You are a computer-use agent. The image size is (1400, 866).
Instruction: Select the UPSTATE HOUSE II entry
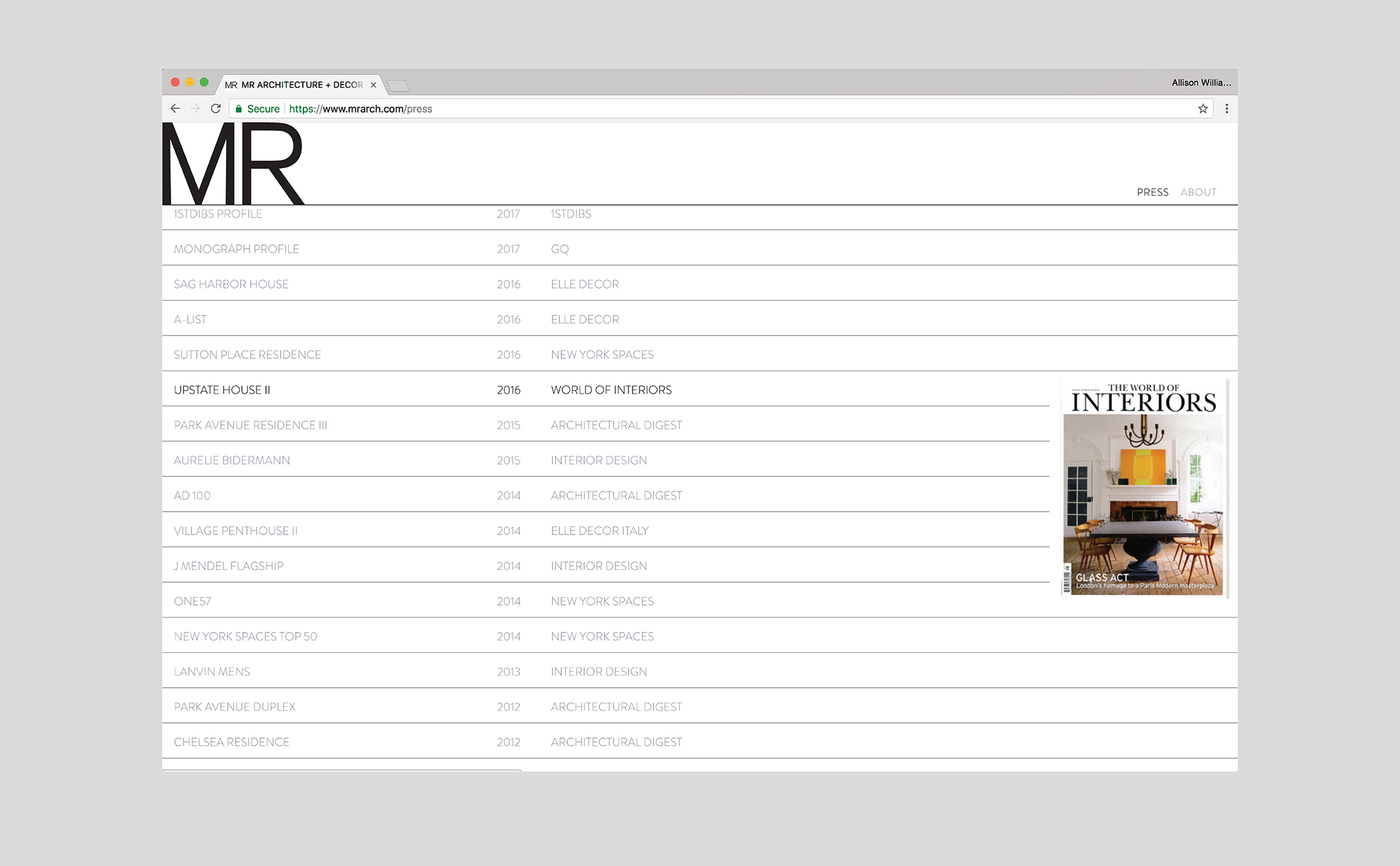coord(222,390)
